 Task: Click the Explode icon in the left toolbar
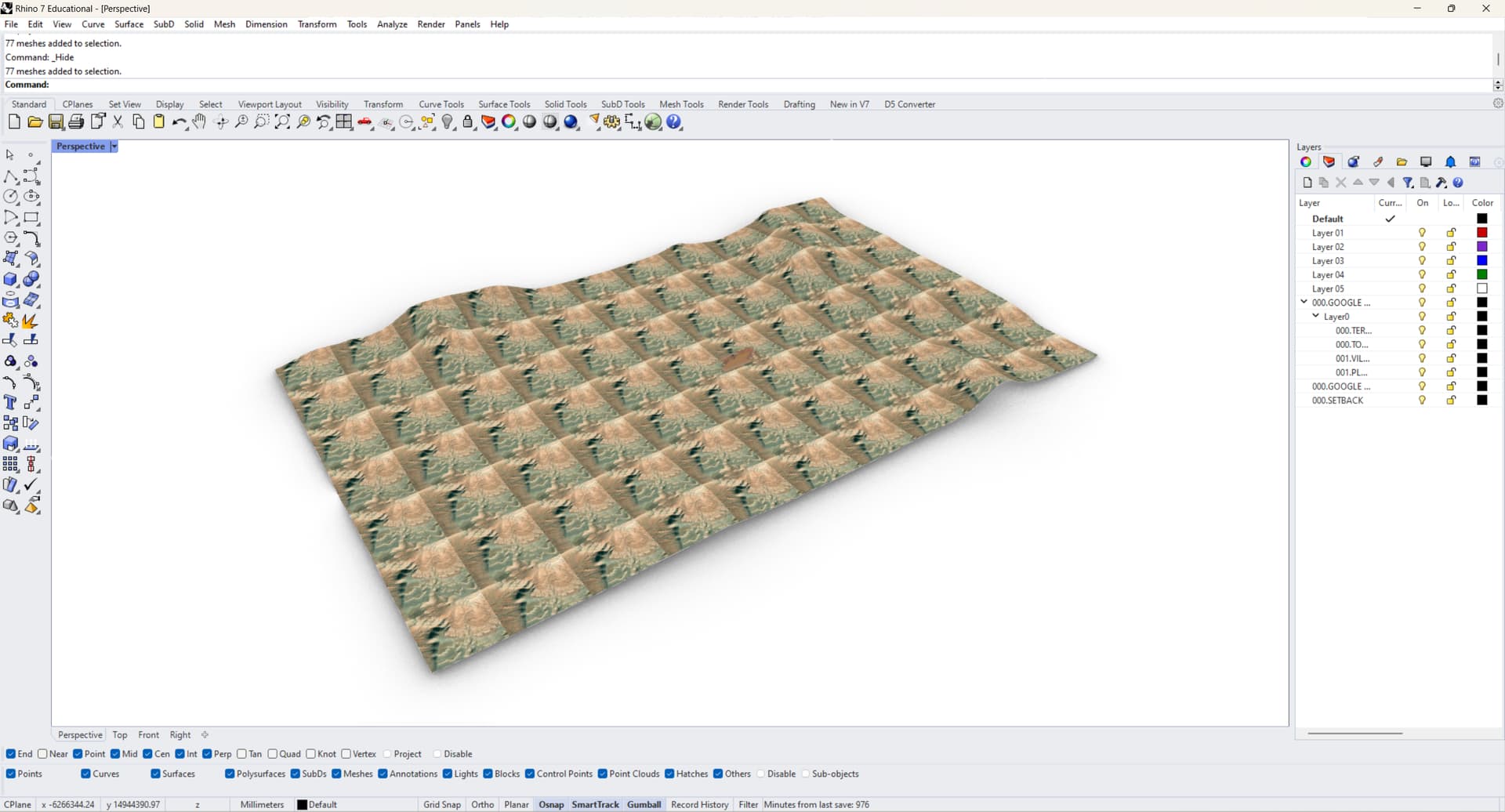(30, 320)
